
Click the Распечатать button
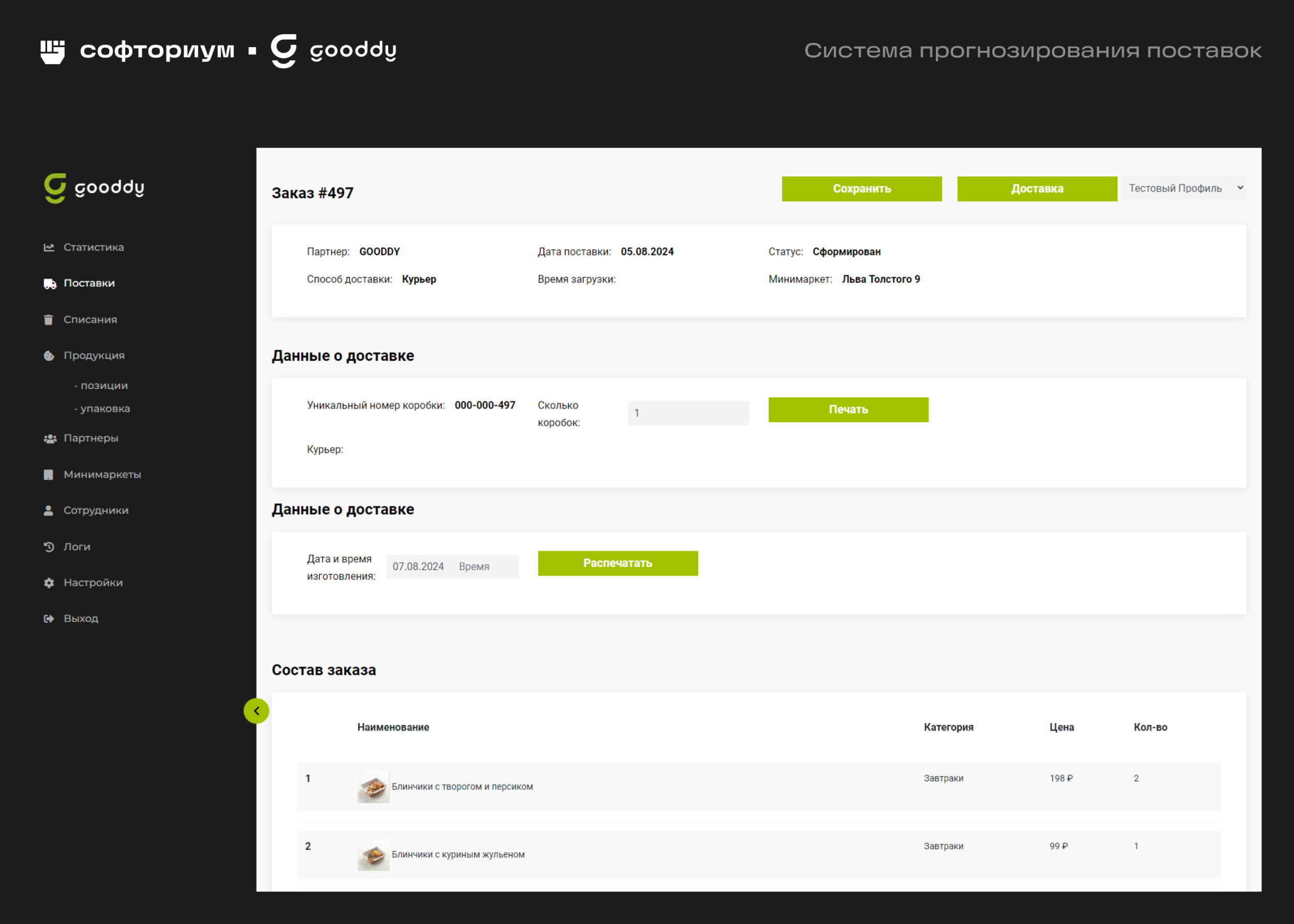617,563
